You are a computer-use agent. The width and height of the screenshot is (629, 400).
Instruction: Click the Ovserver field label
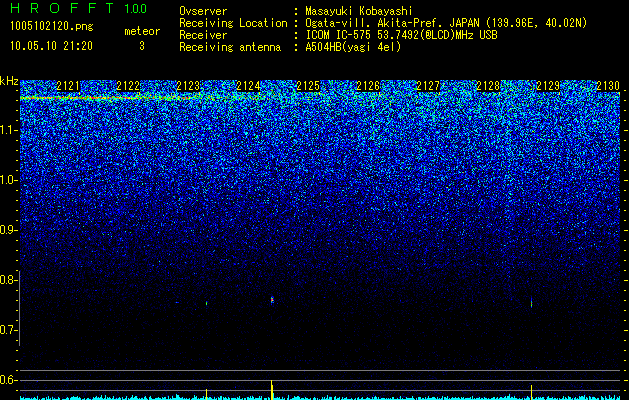(203, 11)
